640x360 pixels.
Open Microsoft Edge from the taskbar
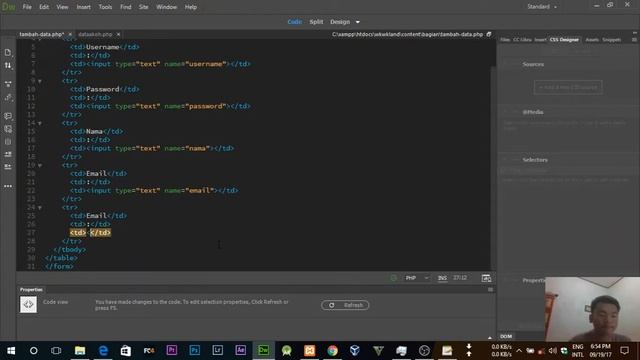[103, 351]
